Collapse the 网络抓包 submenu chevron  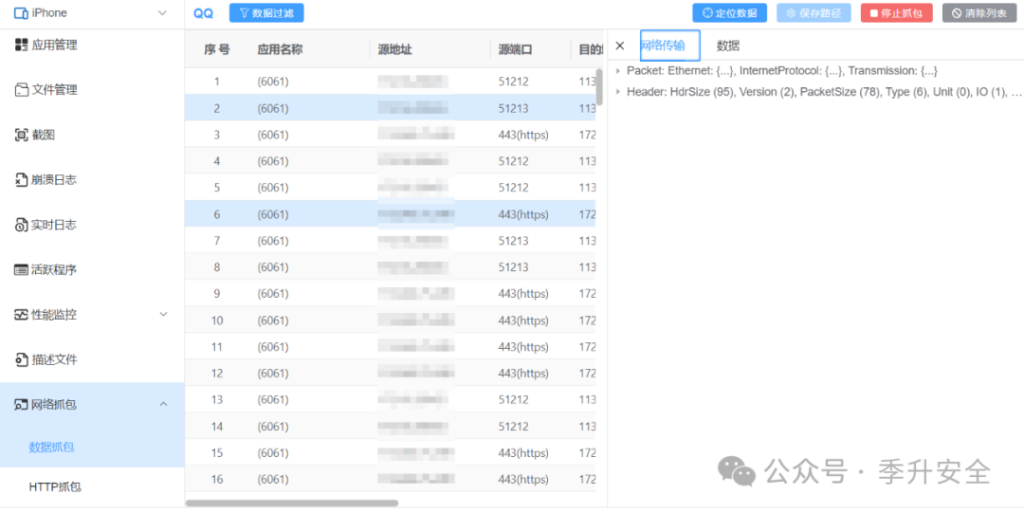[x=164, y=405]
